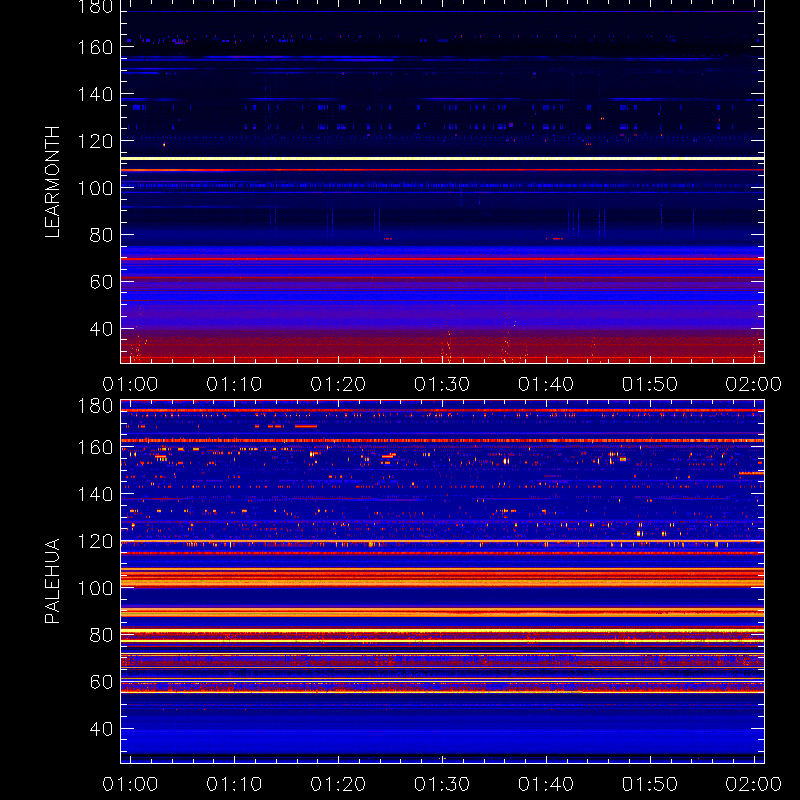Select the 160 tick label on the PALEHUA plot
The width and height of the screenshot is (800, 800).
pyautogui.click(x=95, y=447)
